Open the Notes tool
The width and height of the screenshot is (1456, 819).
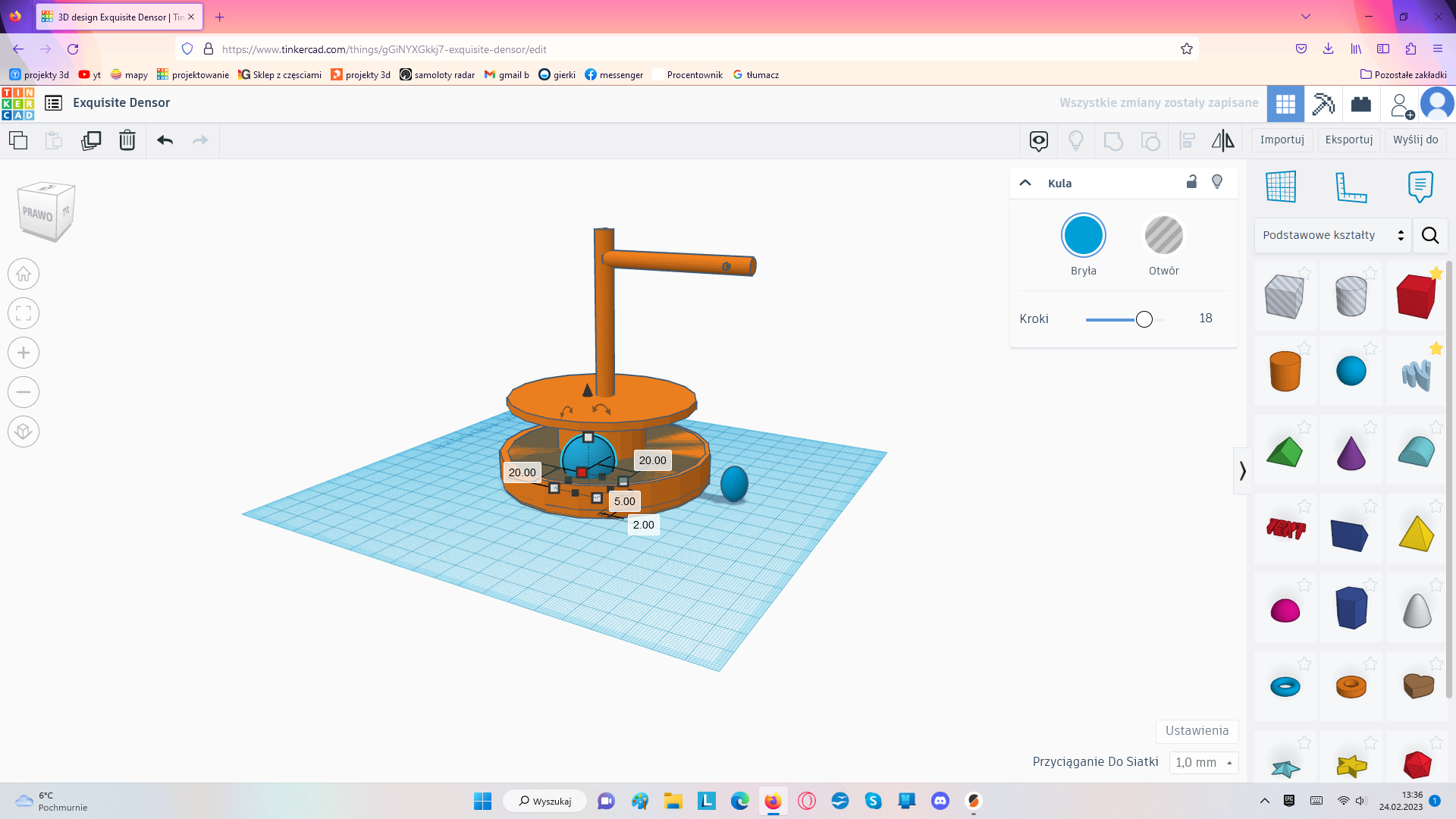pyautogui.click(x=1420, y=187)
